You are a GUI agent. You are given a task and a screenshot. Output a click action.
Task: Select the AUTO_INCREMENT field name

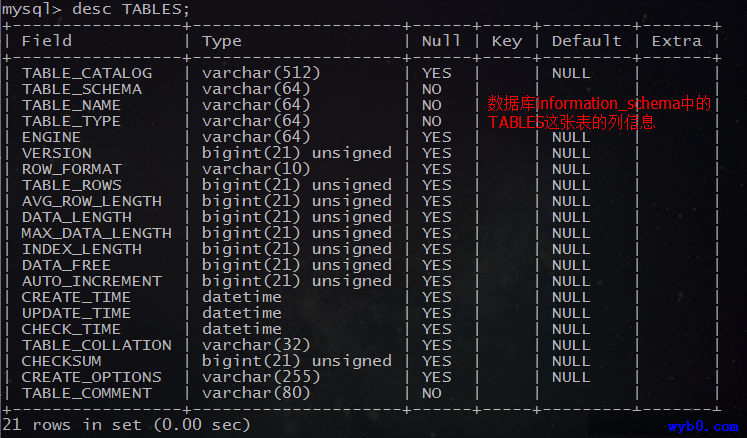[x=92, y=282]
